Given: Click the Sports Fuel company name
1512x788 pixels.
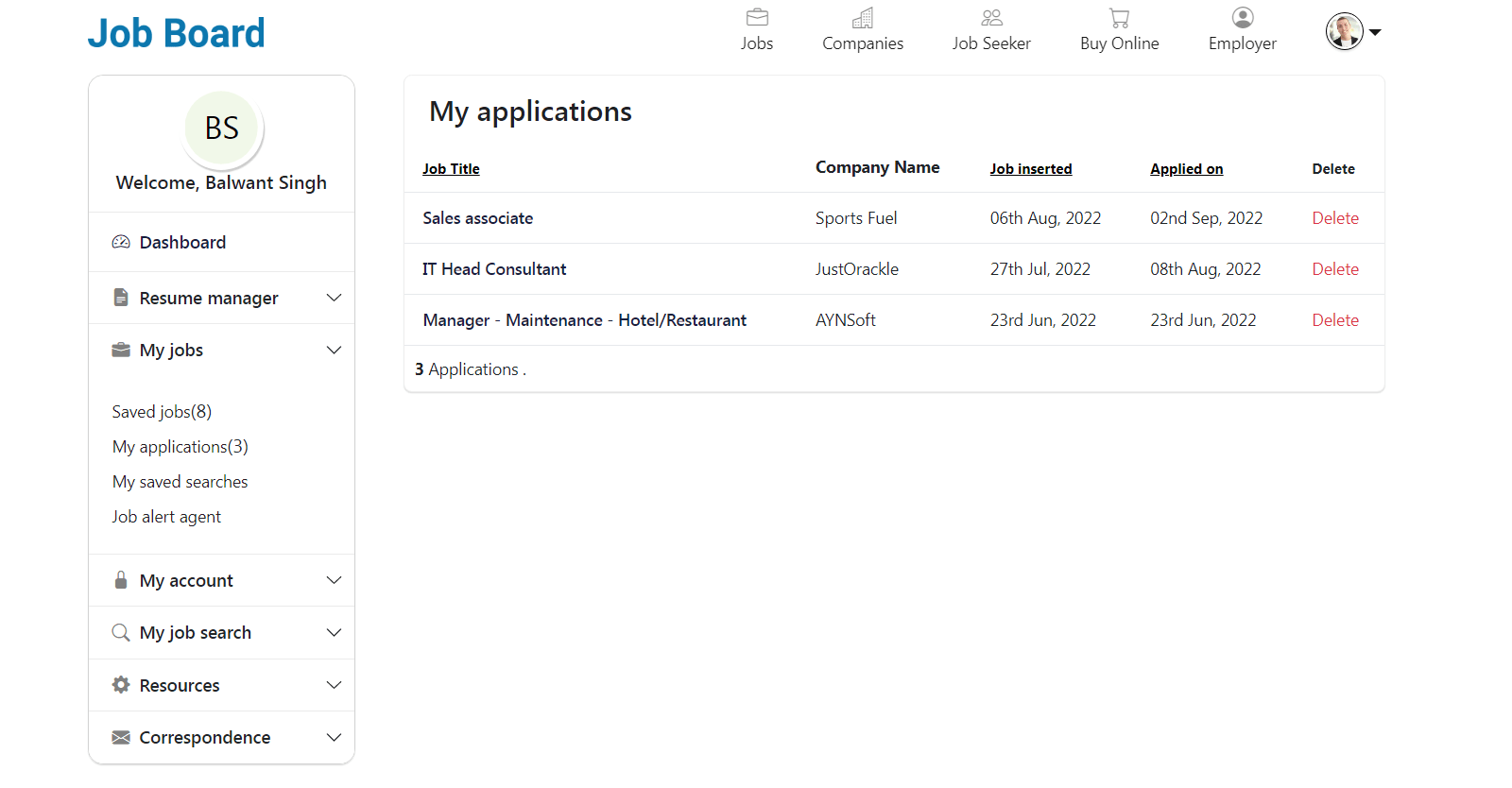Looking at the screenshot, I should (x=856, y=218).
